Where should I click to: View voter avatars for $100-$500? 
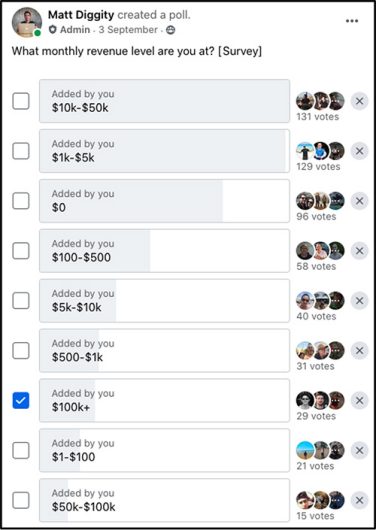click(x=320, y=251)
